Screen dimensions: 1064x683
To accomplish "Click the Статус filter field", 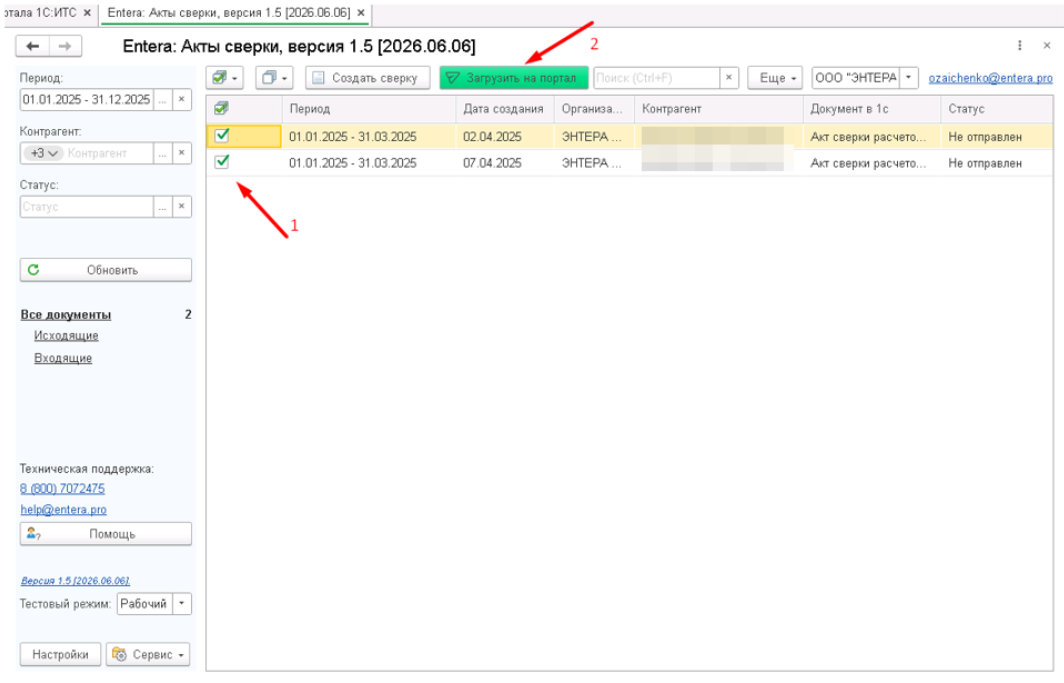I will (x=86, y=206).
